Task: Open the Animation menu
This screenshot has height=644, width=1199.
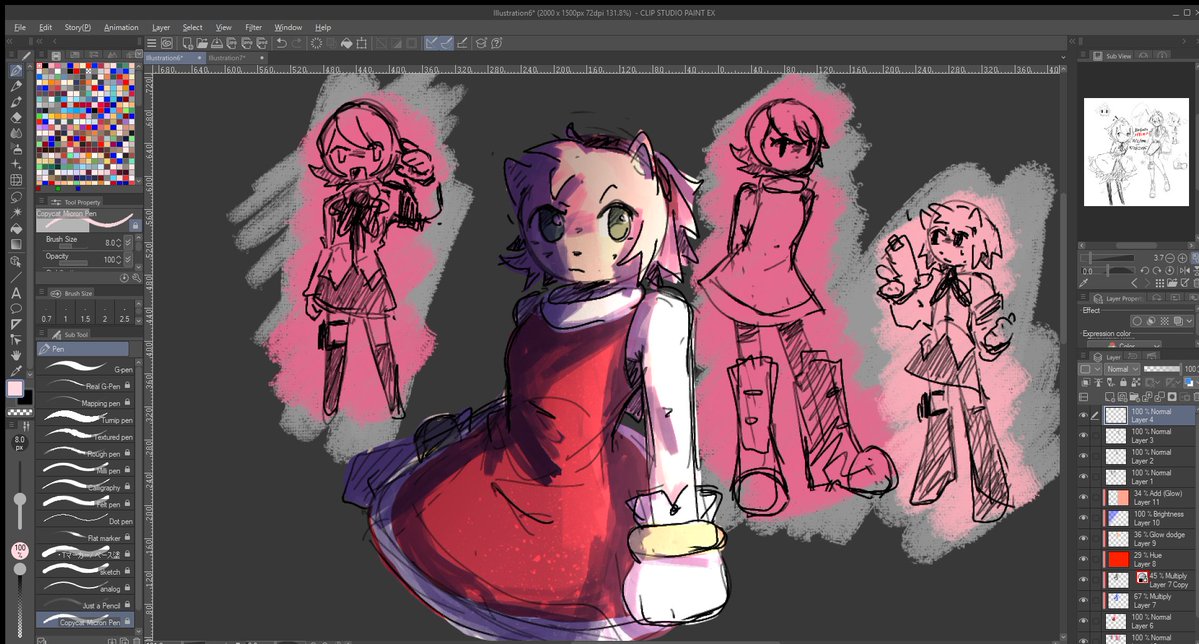Action: click(x=122, y=28)
